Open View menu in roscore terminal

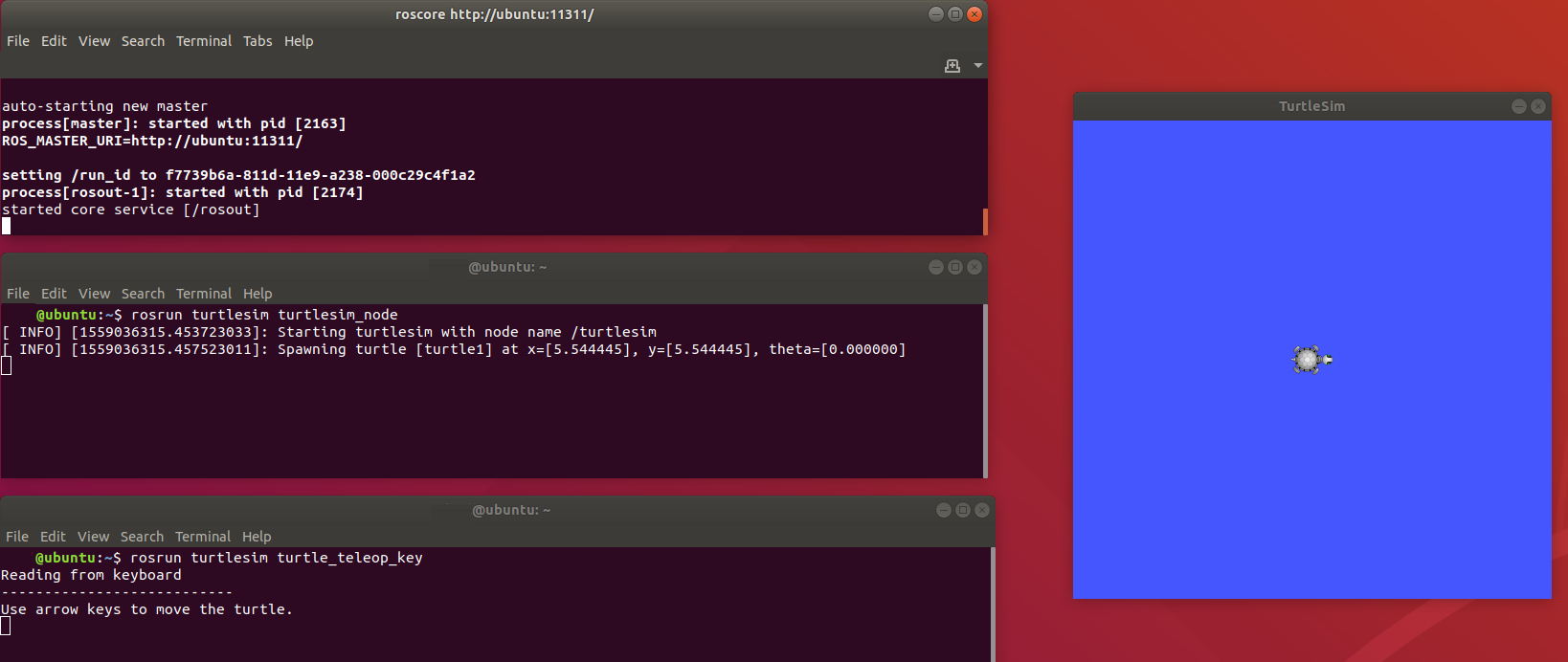[x=94, y=41]
